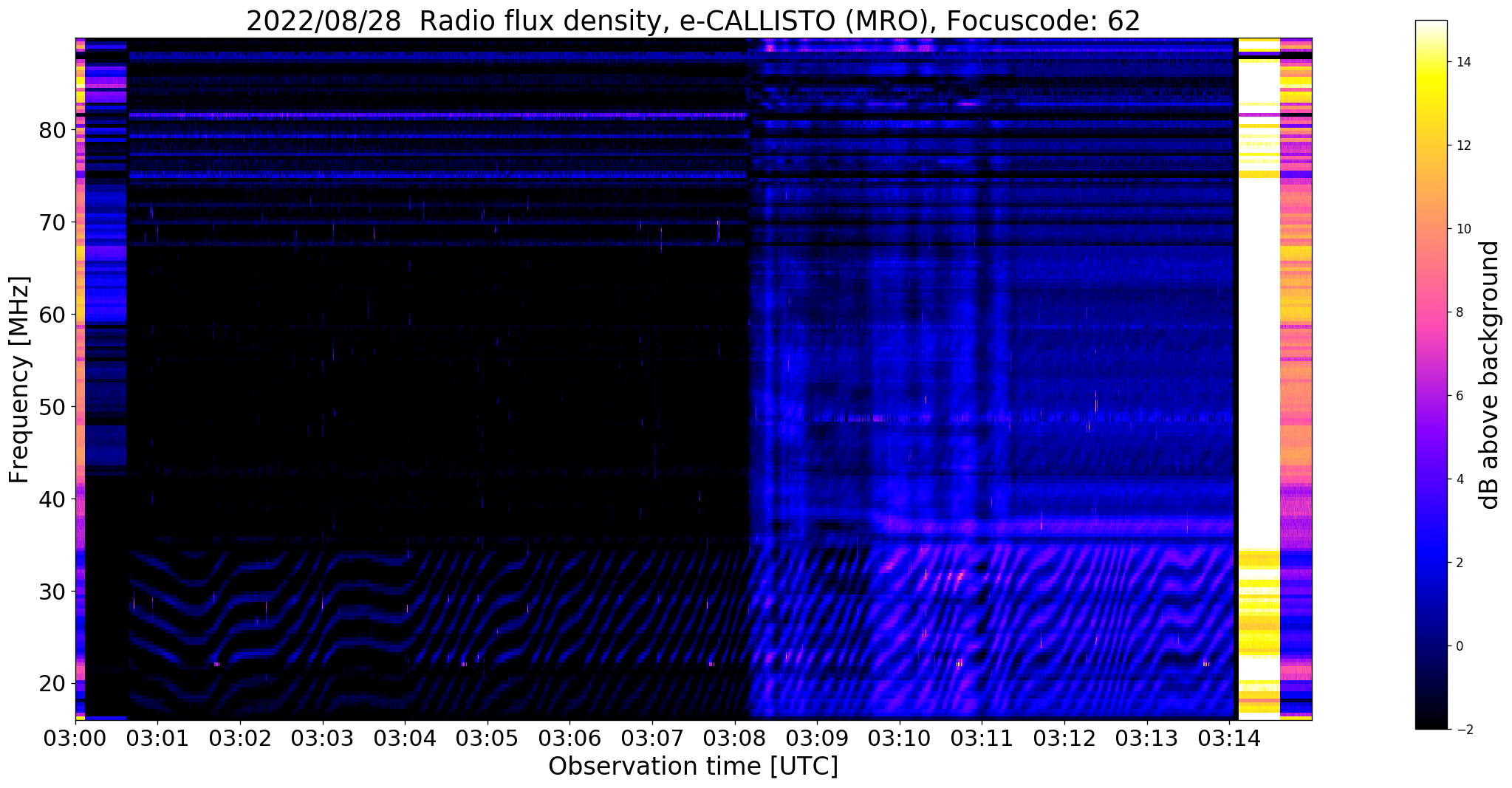Click the colorbar tick value 2

click(x=1459, y=563)
